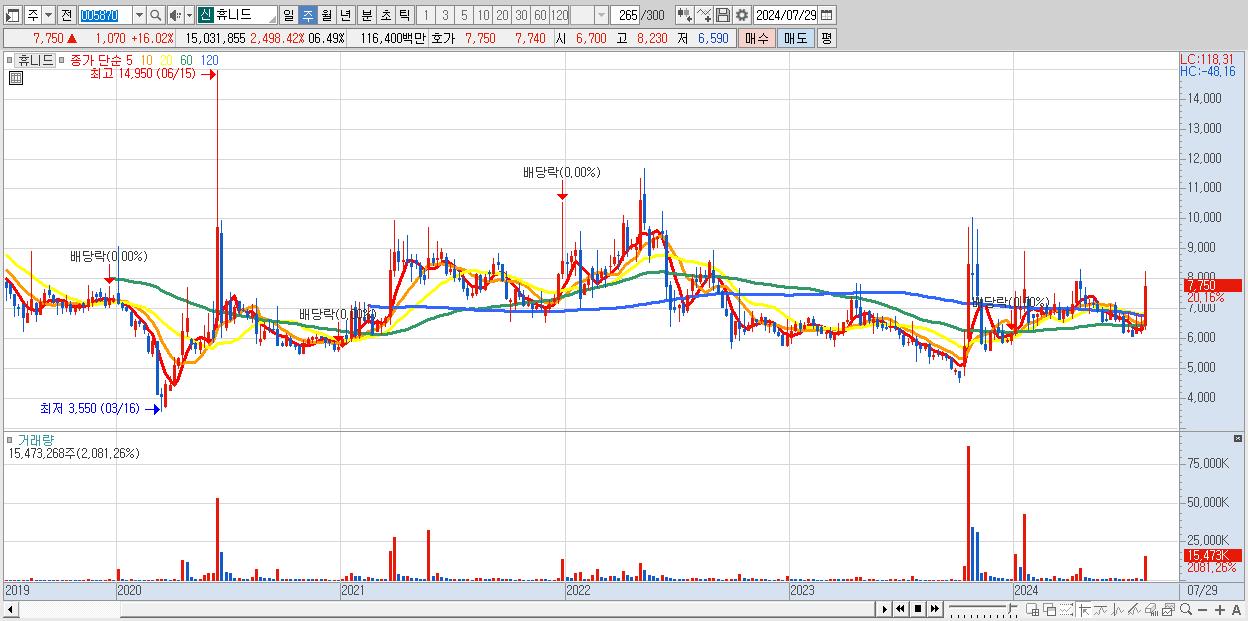Viewport: 1248px width, 621px height.
Task: Open the empty interval combo box dropdown
Action: [x=601, y=15]
